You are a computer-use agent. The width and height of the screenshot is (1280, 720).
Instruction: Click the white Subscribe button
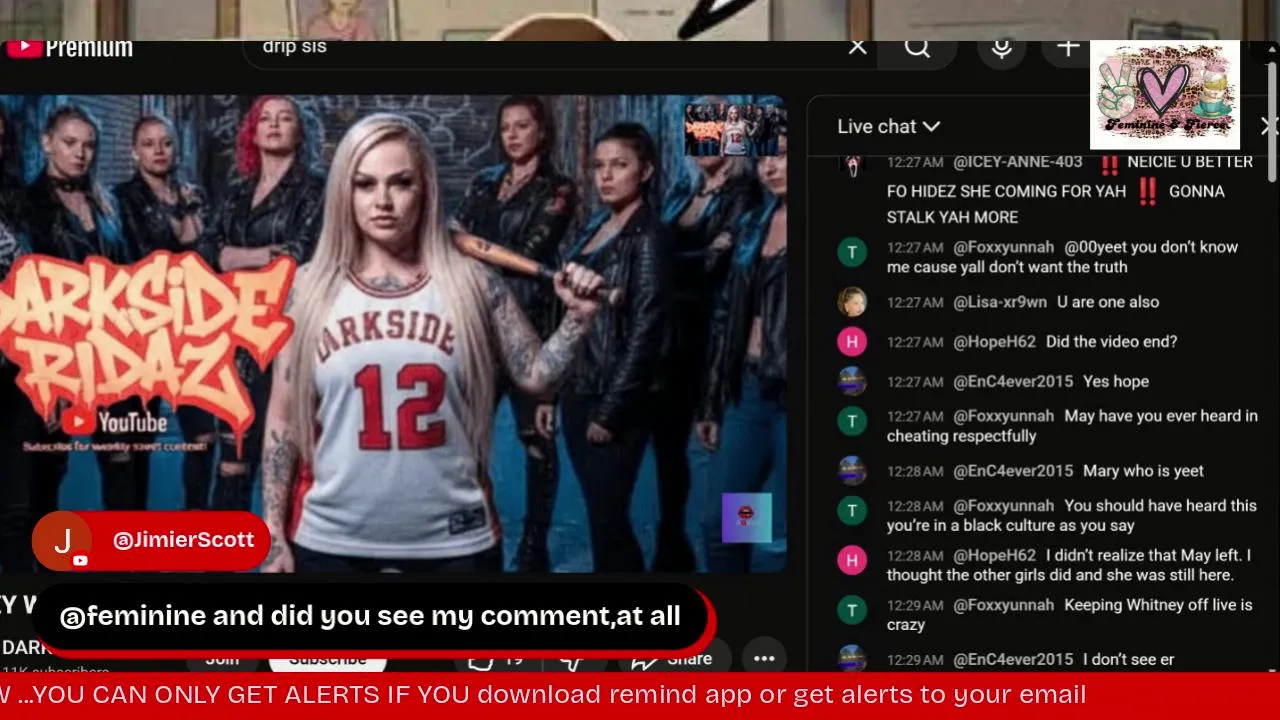[x=327, y=659]
